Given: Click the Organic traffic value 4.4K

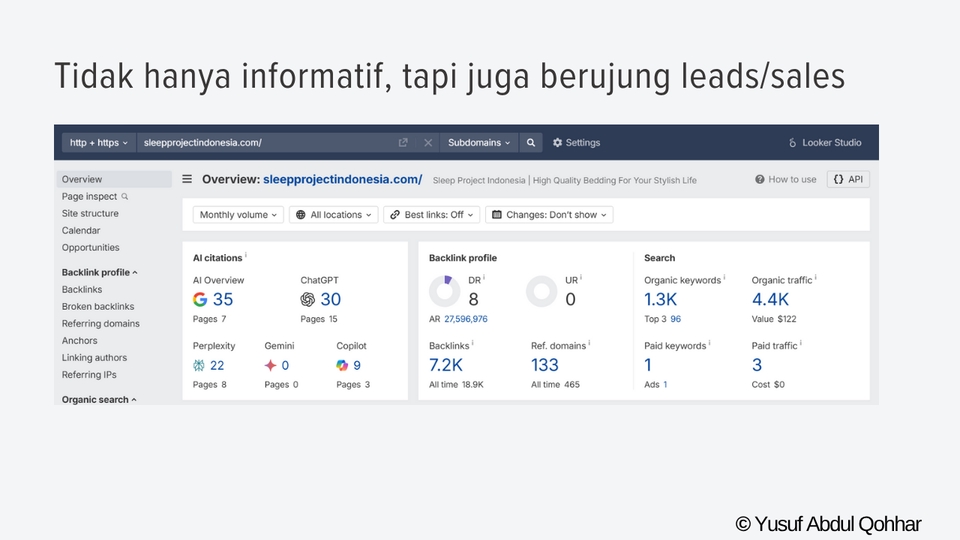Looking at the screenshot, I should click(770, 299).
